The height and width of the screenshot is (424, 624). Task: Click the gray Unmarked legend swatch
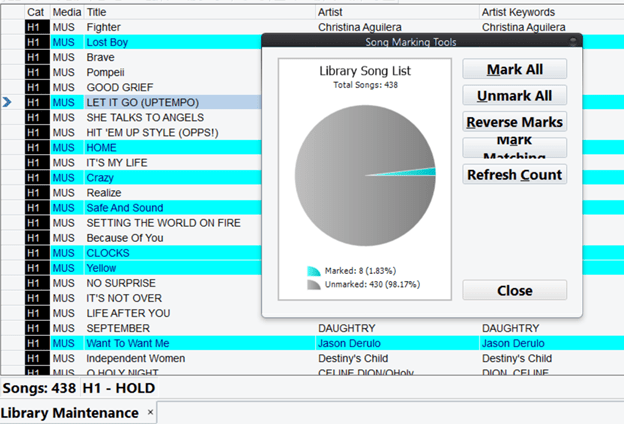click(x=313, y=285)
